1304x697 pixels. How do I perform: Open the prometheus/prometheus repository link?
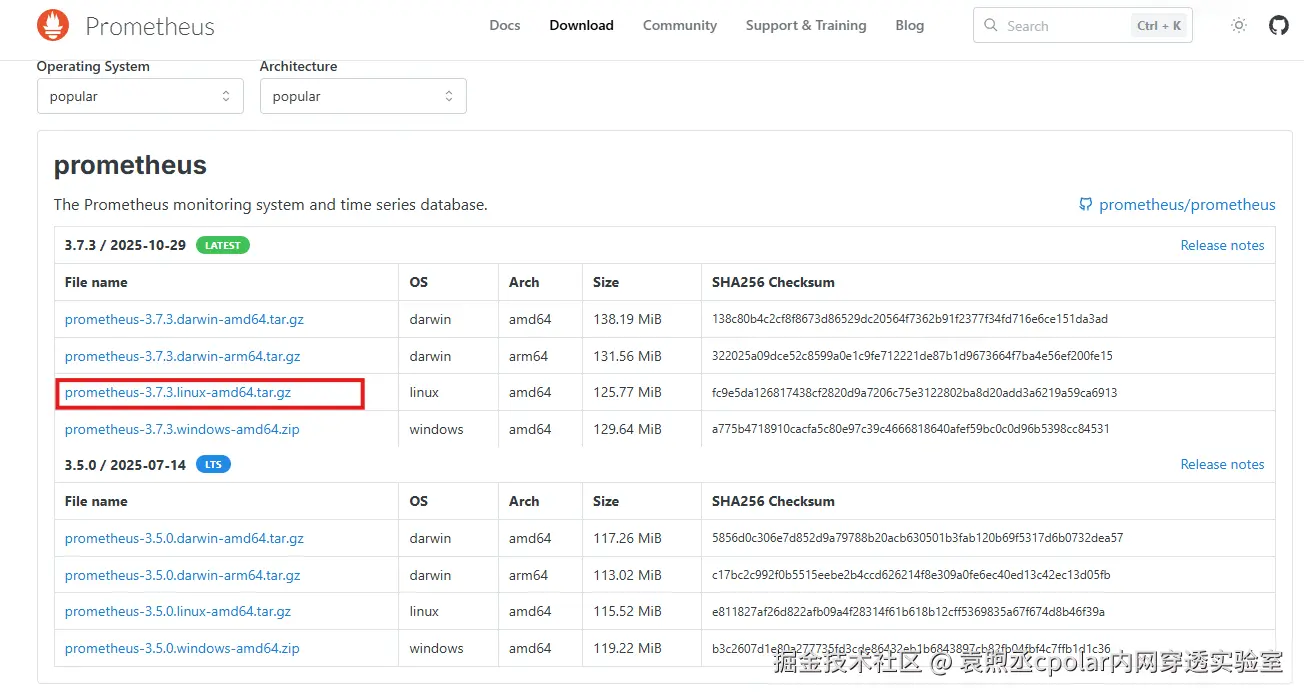tap(1187, 204)
